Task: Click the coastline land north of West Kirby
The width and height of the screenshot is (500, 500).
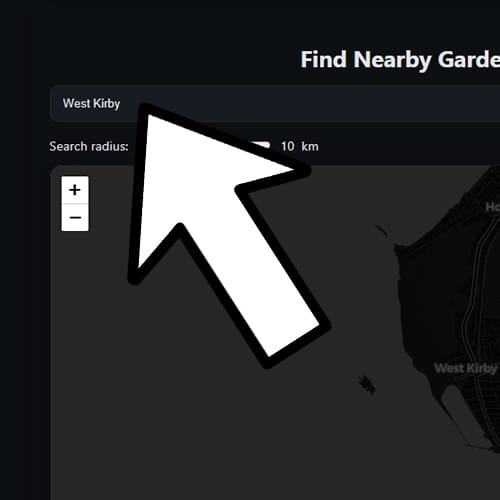Action: tap(433, 283)
